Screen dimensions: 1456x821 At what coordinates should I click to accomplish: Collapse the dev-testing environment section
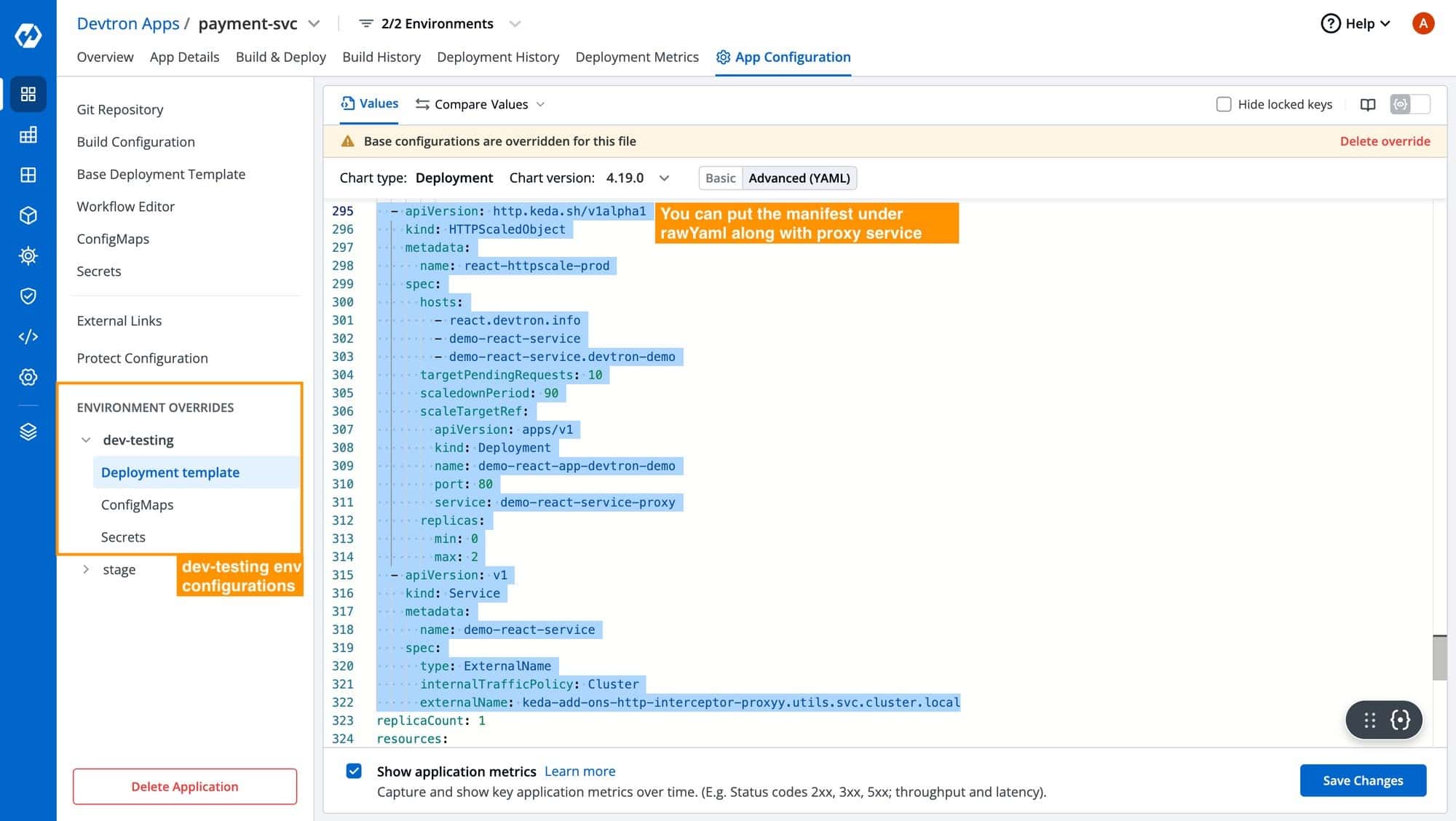tap(86, 439)
